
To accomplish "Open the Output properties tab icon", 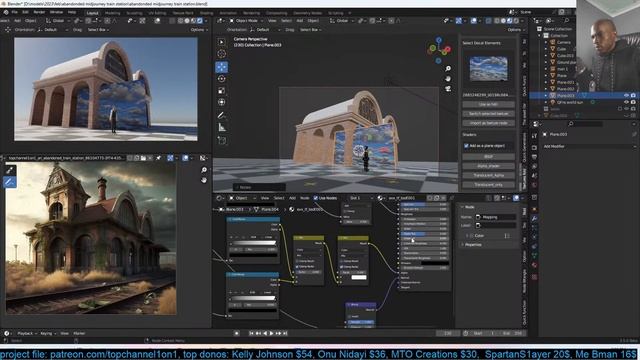I will click(534, 157).
